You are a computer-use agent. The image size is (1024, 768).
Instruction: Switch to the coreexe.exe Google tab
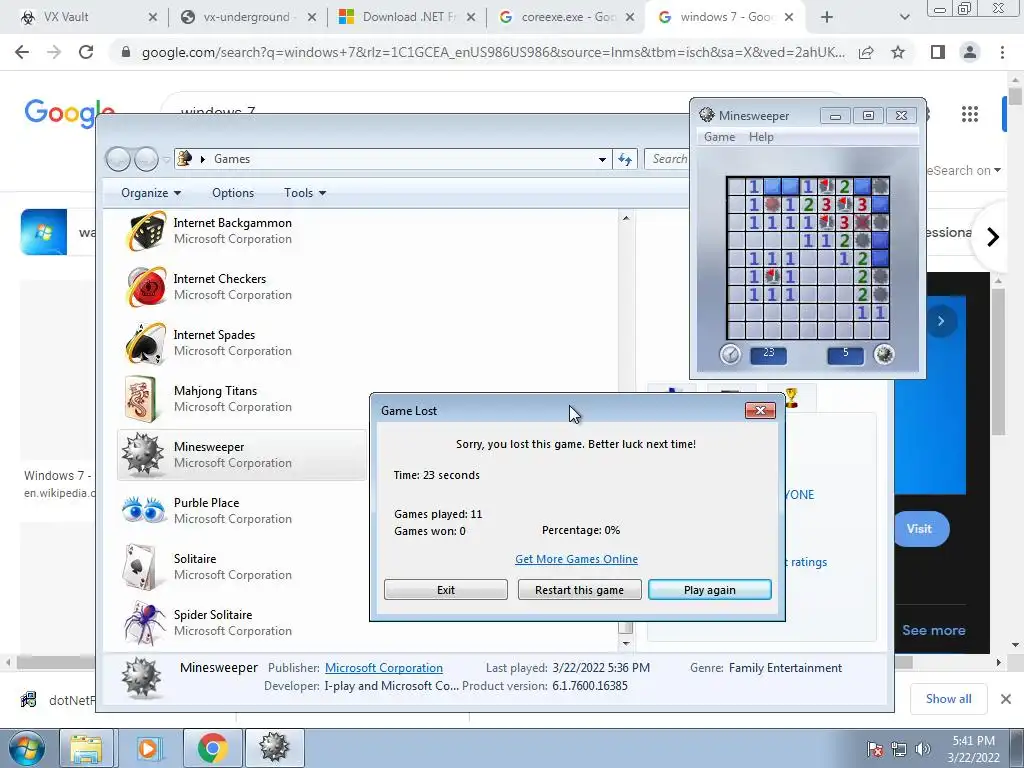[568, 17]
